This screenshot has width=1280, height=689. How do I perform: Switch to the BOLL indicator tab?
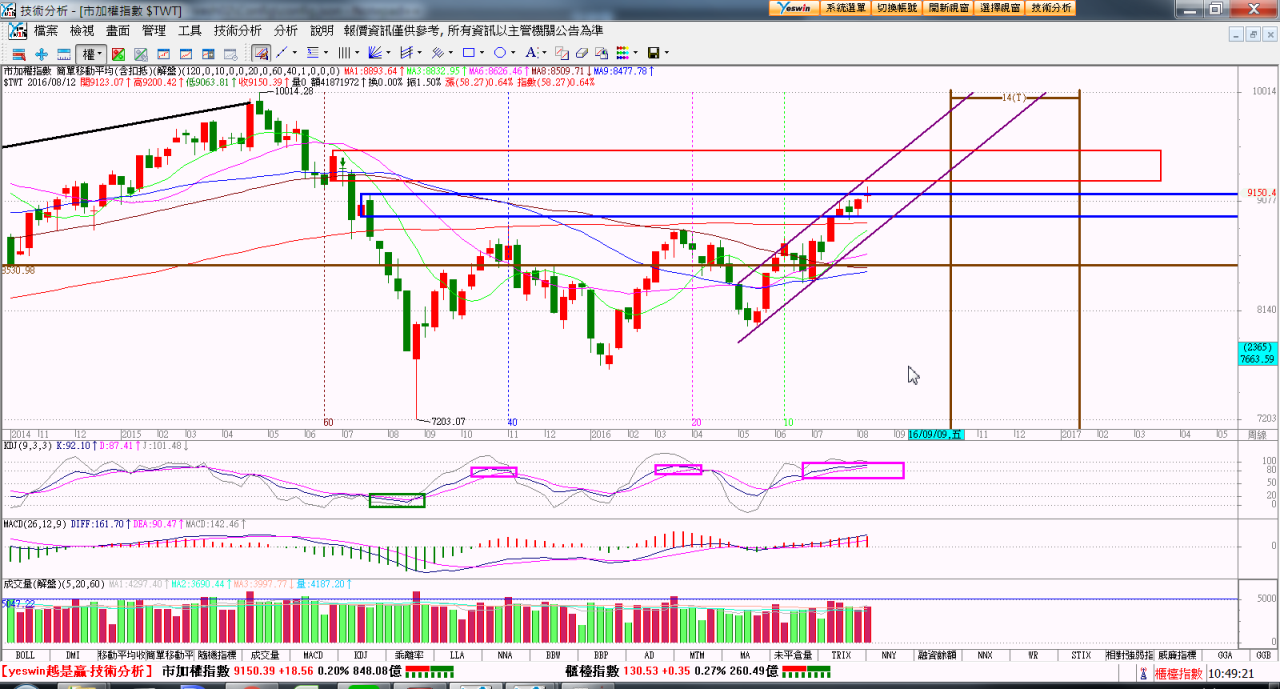(26, 655)
